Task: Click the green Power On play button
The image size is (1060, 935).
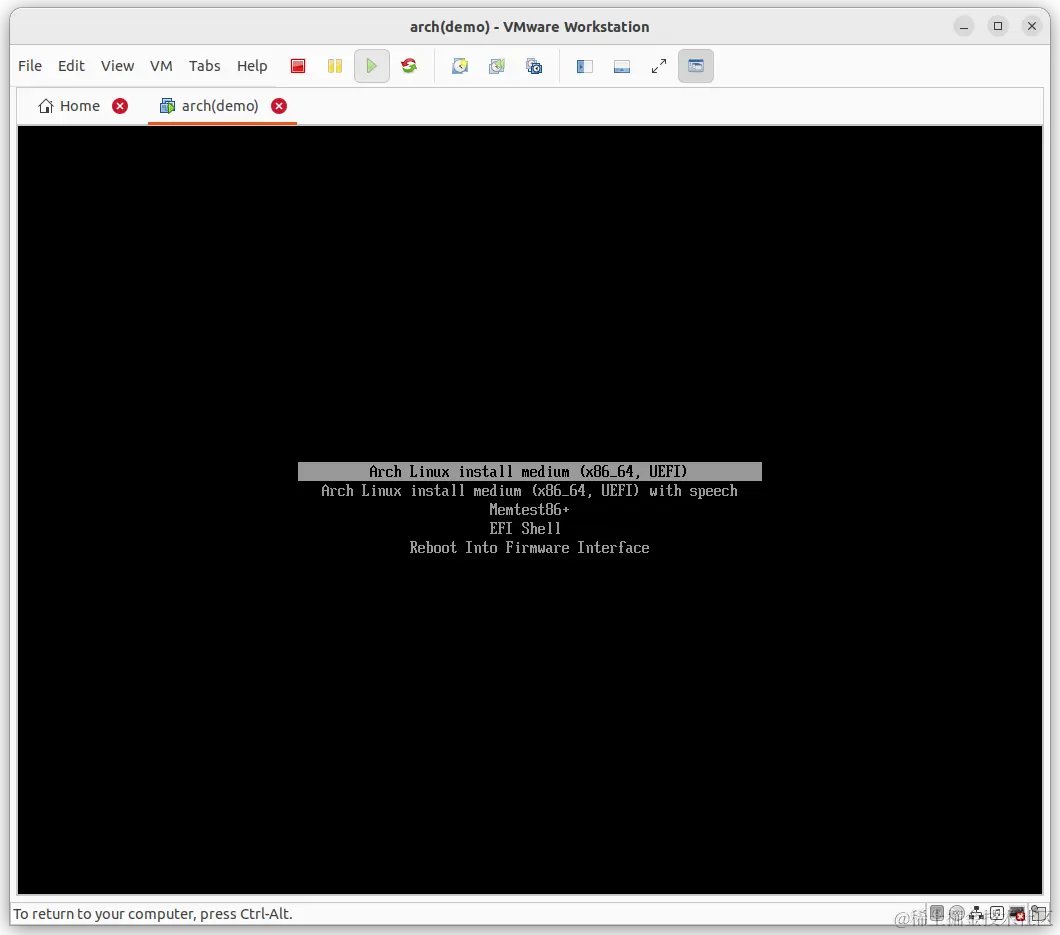Action: click(371, 66)
